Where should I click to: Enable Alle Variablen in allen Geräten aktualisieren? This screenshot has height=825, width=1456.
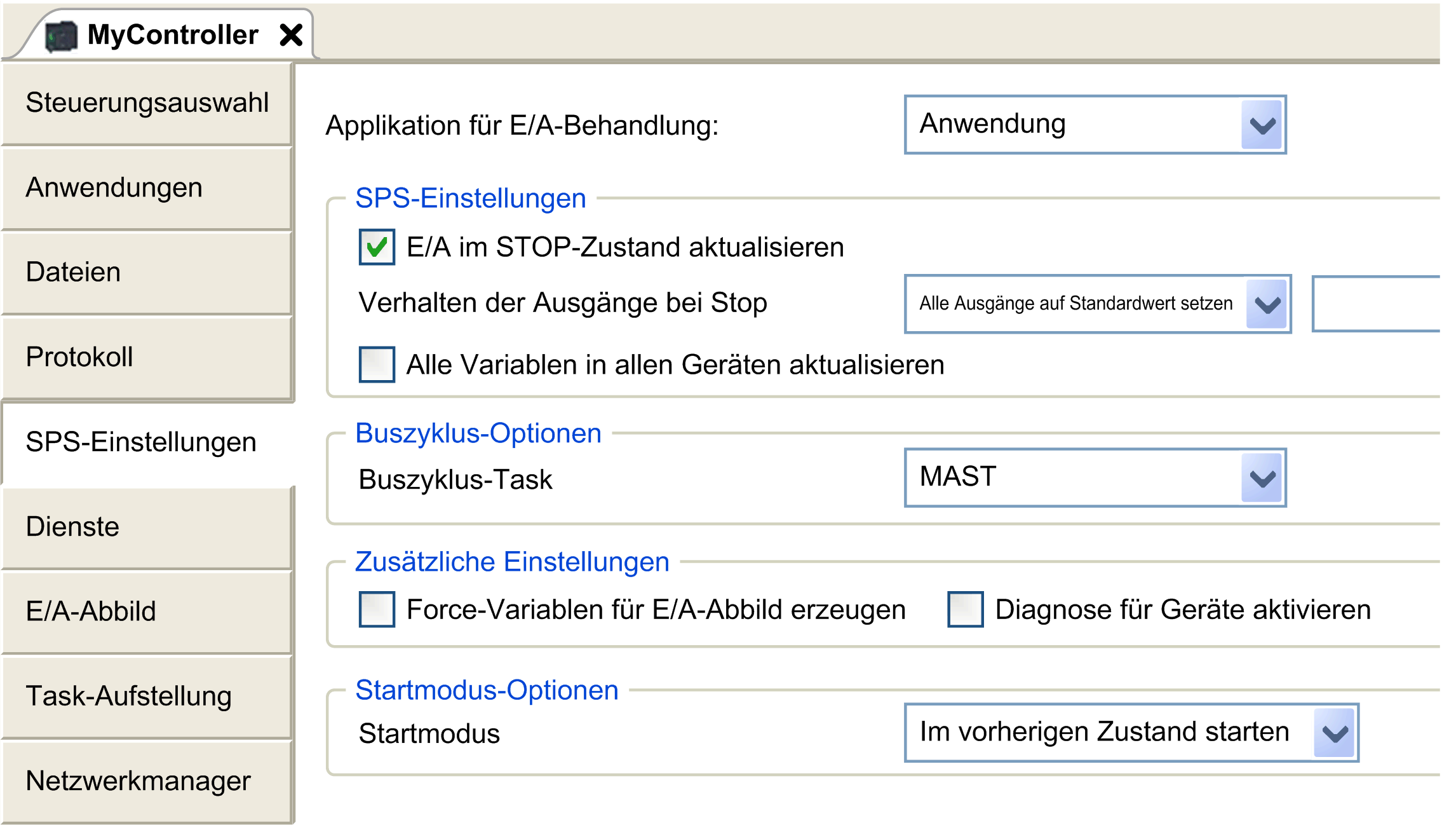pyautogui.click(x=377, y=365)
